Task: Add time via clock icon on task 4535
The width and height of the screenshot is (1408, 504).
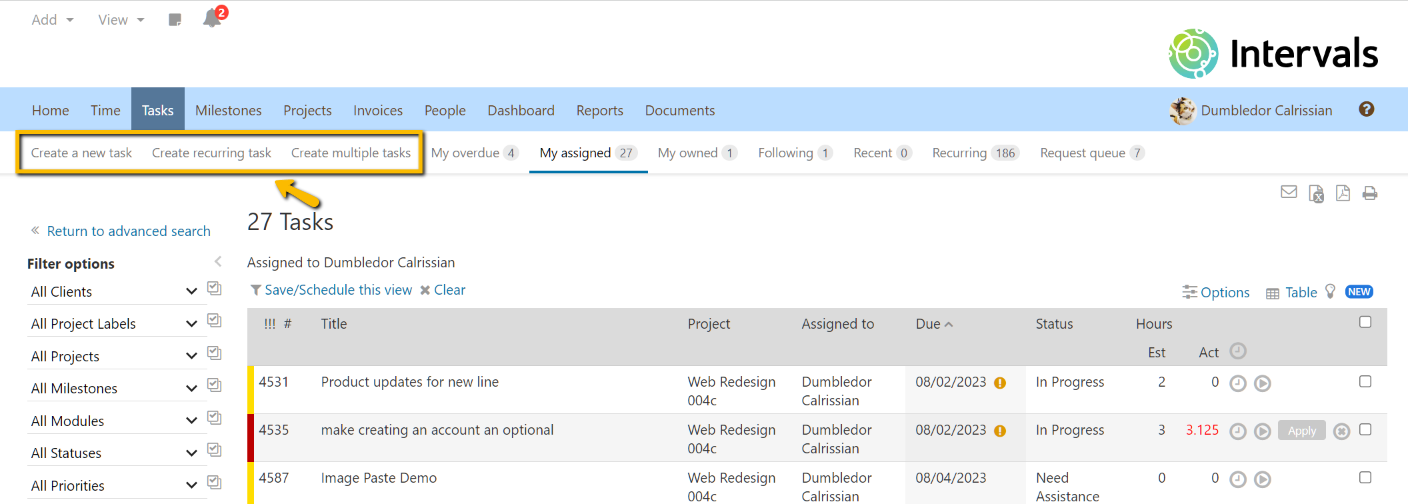Action: [1237, 431]
